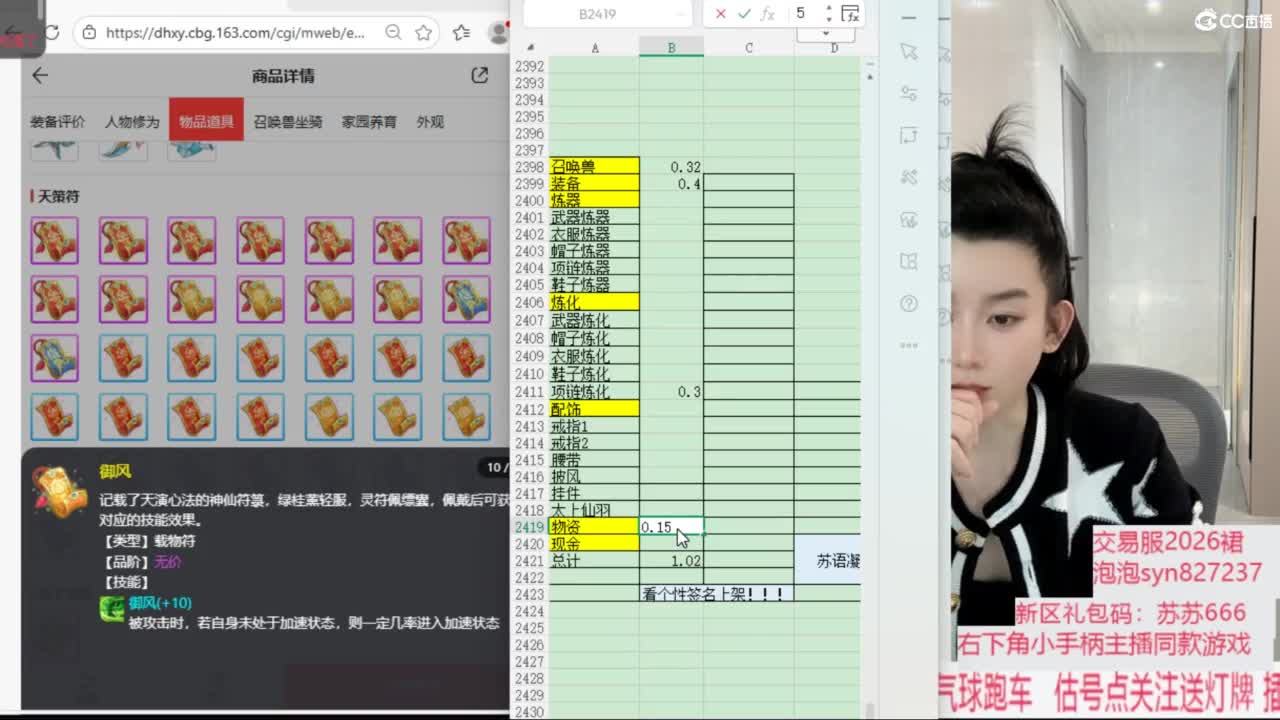
Task: Expand the sidebar more options ellipsis
Action: pos(908,345)
